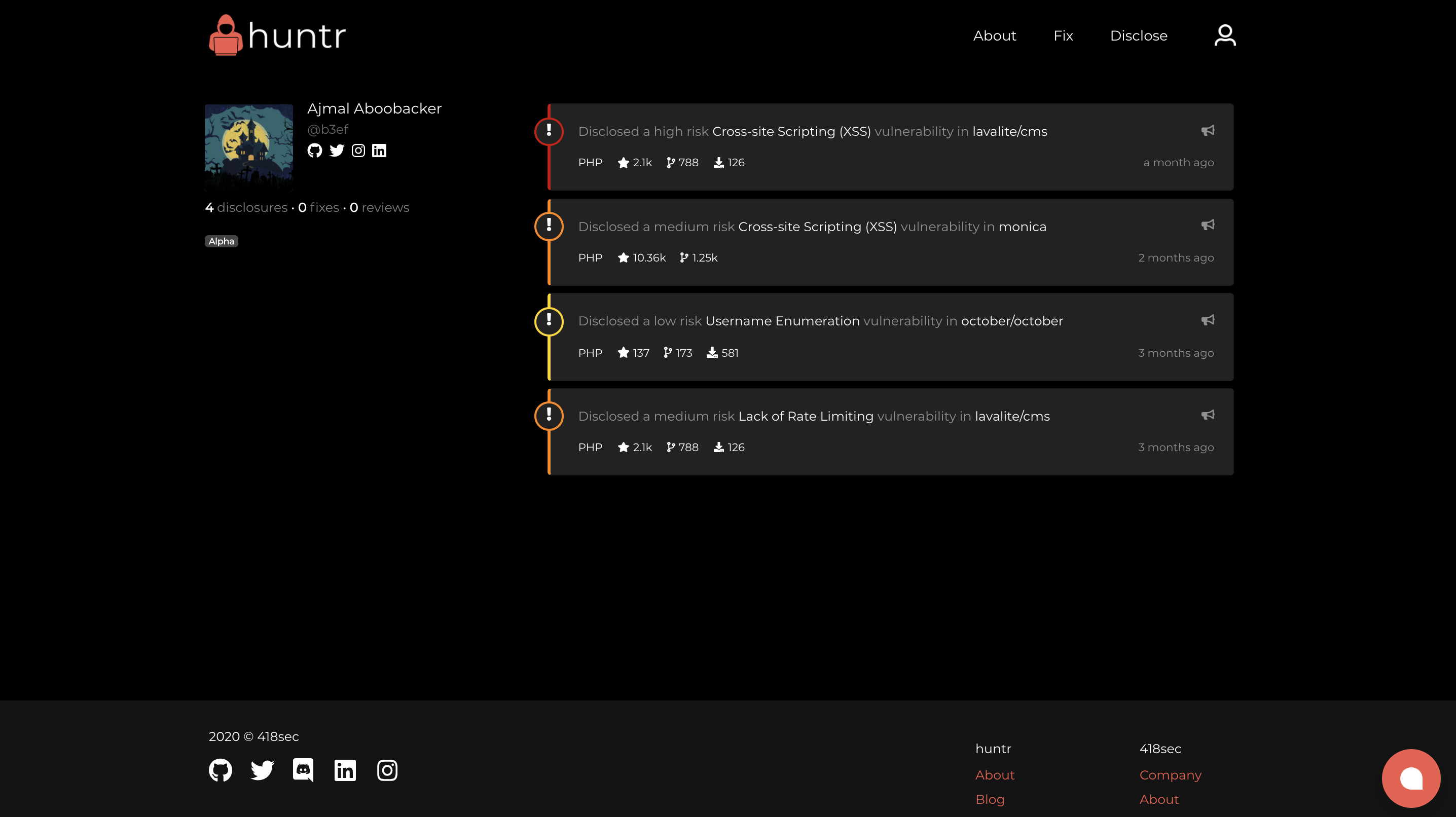1456x817 pixels.
Task: Open the monica repository link
Action: click(1022, 227)
